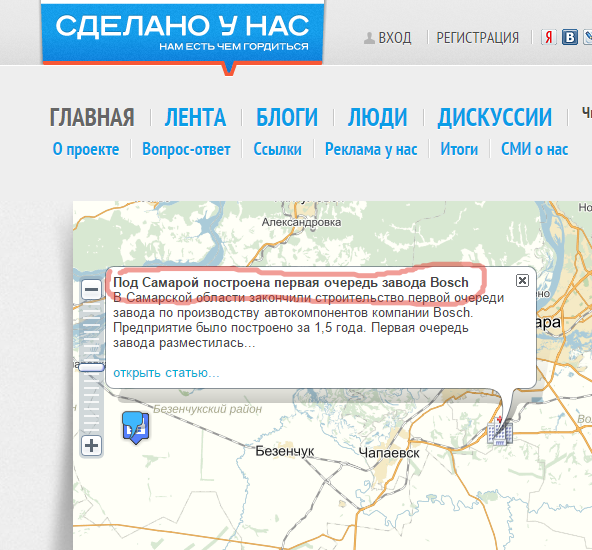Click the Безенчук label on map
The width and height of the screenshot is (592, 550).
(285, 451)
